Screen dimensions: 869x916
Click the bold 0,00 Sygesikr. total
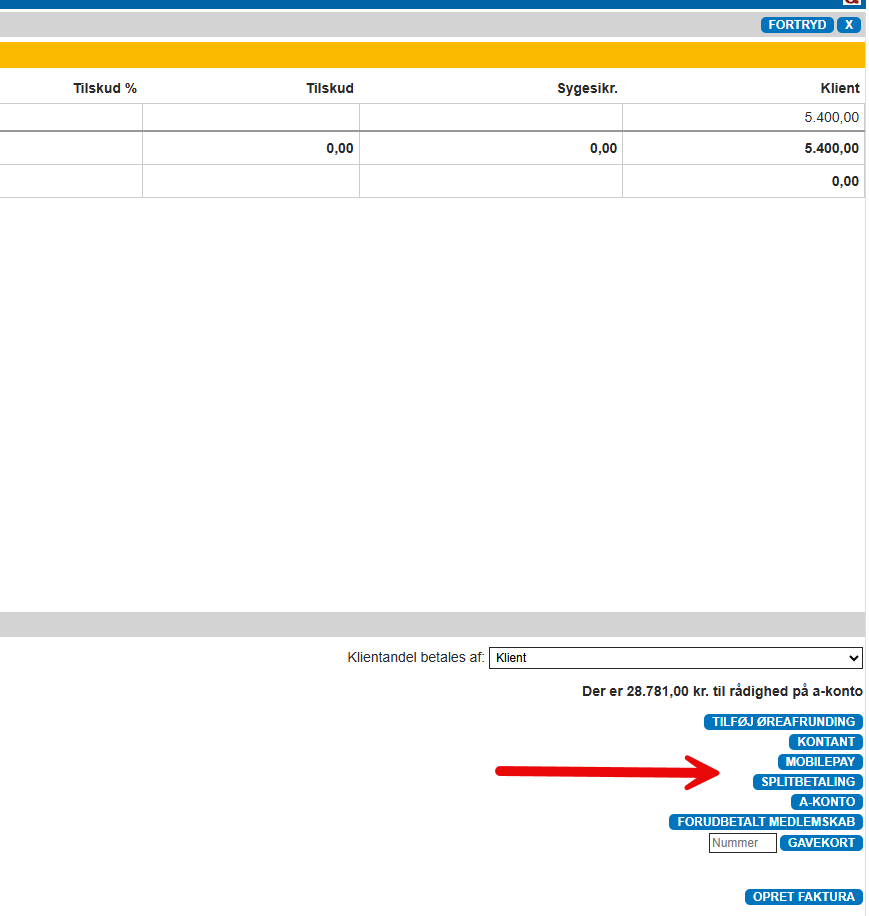coord(603,148)
